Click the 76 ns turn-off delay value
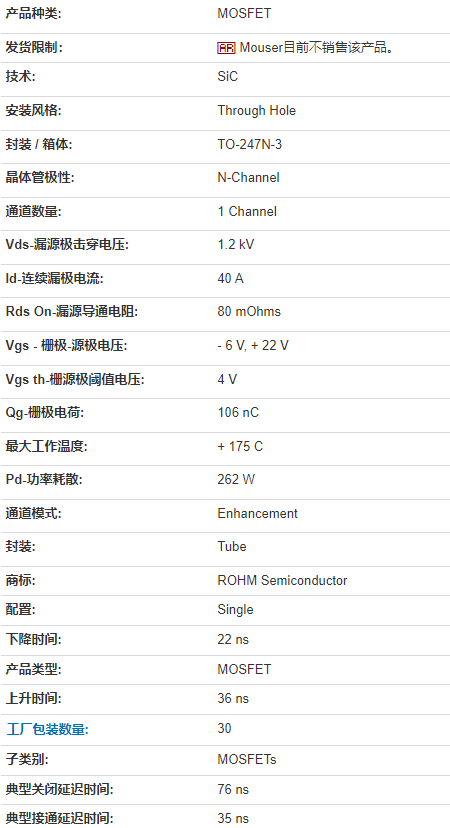Image resolution: width=450 pixels, height=828 pixels. tap(233, 789)
